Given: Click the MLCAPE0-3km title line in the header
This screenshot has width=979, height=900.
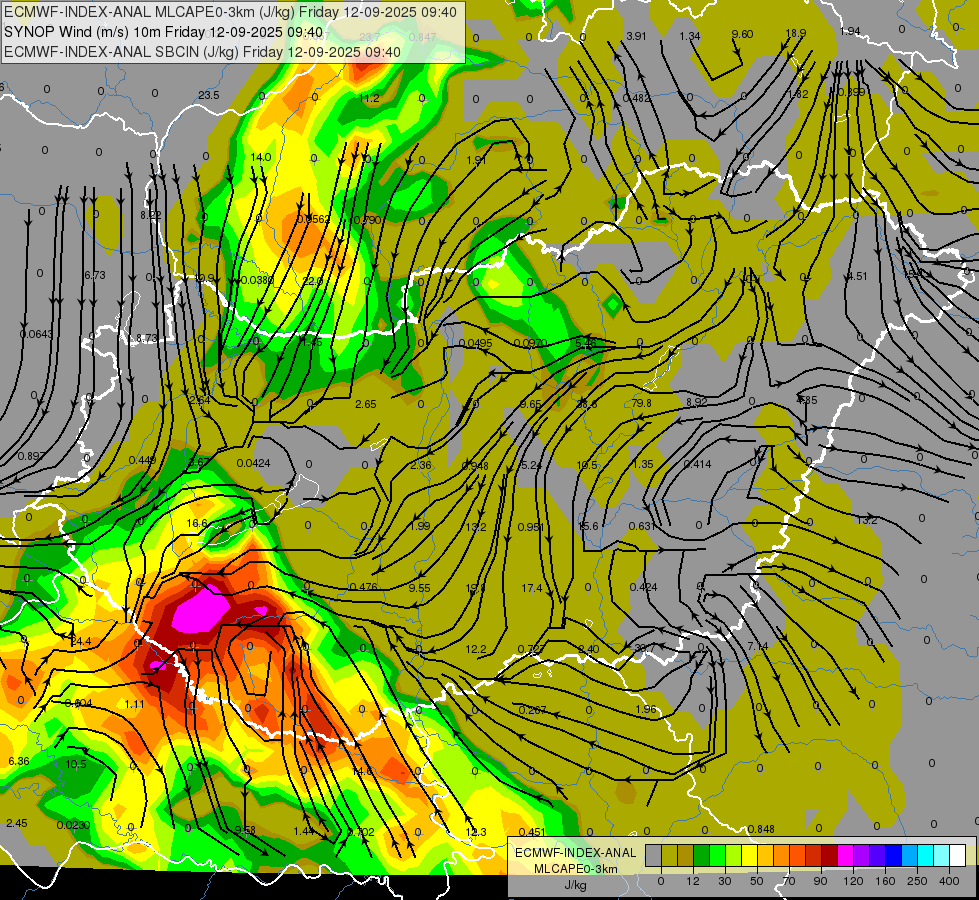Looking at the screenshot, I should coord(230,12).
